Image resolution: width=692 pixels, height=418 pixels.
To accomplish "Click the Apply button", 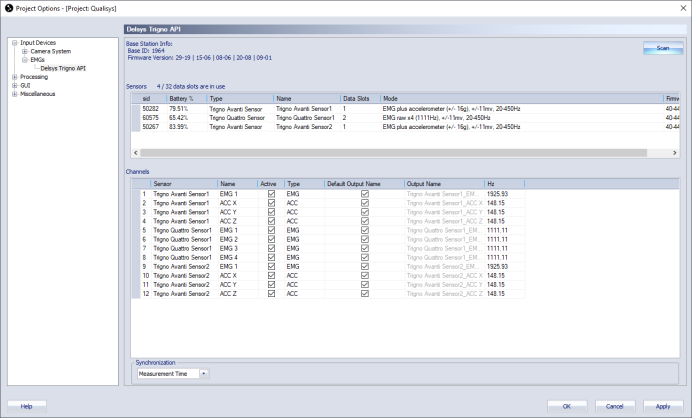I will coord(663,406).
